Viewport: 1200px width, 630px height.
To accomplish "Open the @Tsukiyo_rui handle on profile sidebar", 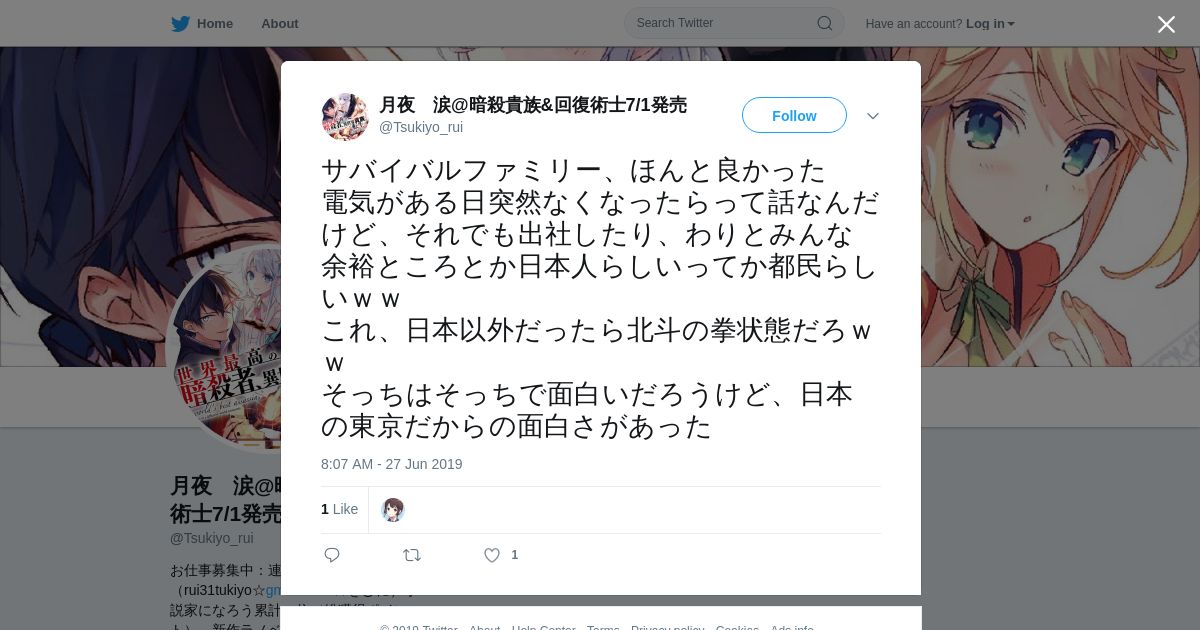I will click(x=212, y=538).
